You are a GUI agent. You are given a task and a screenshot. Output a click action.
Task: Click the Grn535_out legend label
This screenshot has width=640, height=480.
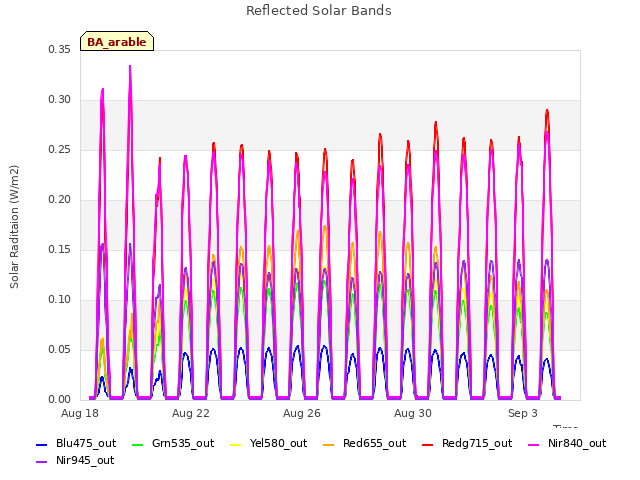click(x=183, y=443)
